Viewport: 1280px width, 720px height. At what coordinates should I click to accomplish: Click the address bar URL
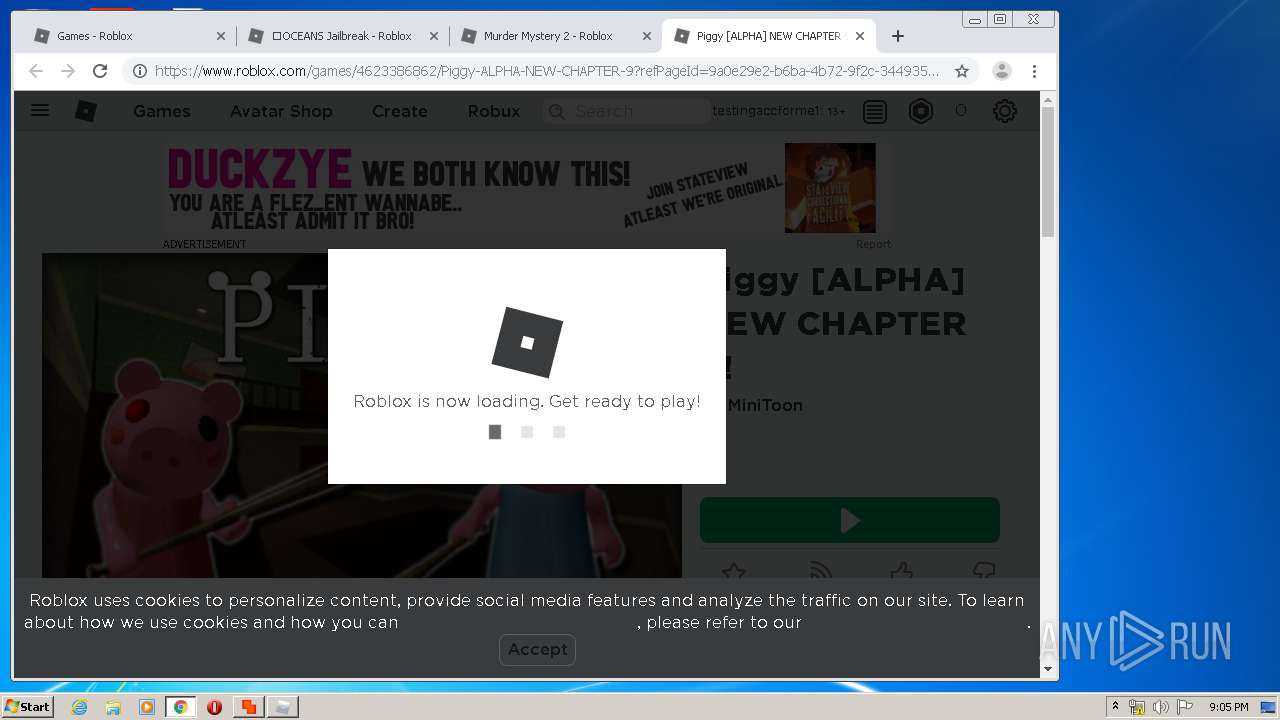point(547,71)
